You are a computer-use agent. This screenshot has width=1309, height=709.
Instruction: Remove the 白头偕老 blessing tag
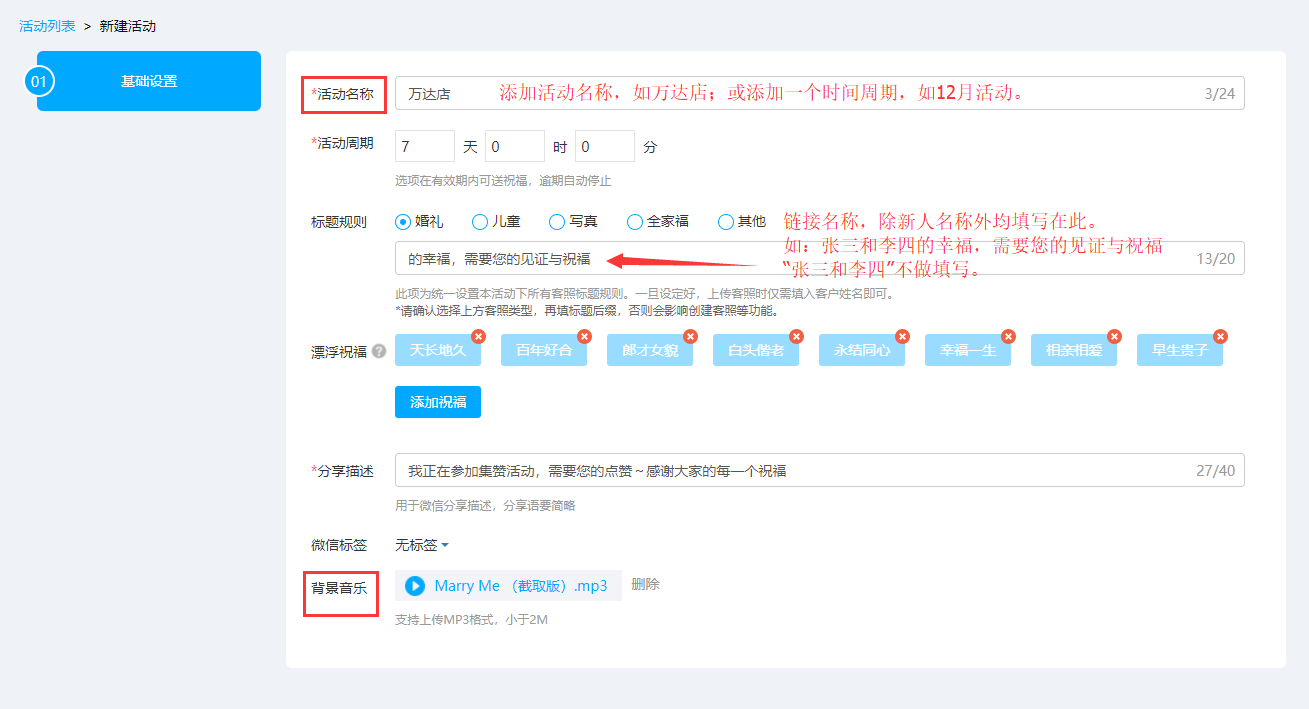[x=797, y=337]
